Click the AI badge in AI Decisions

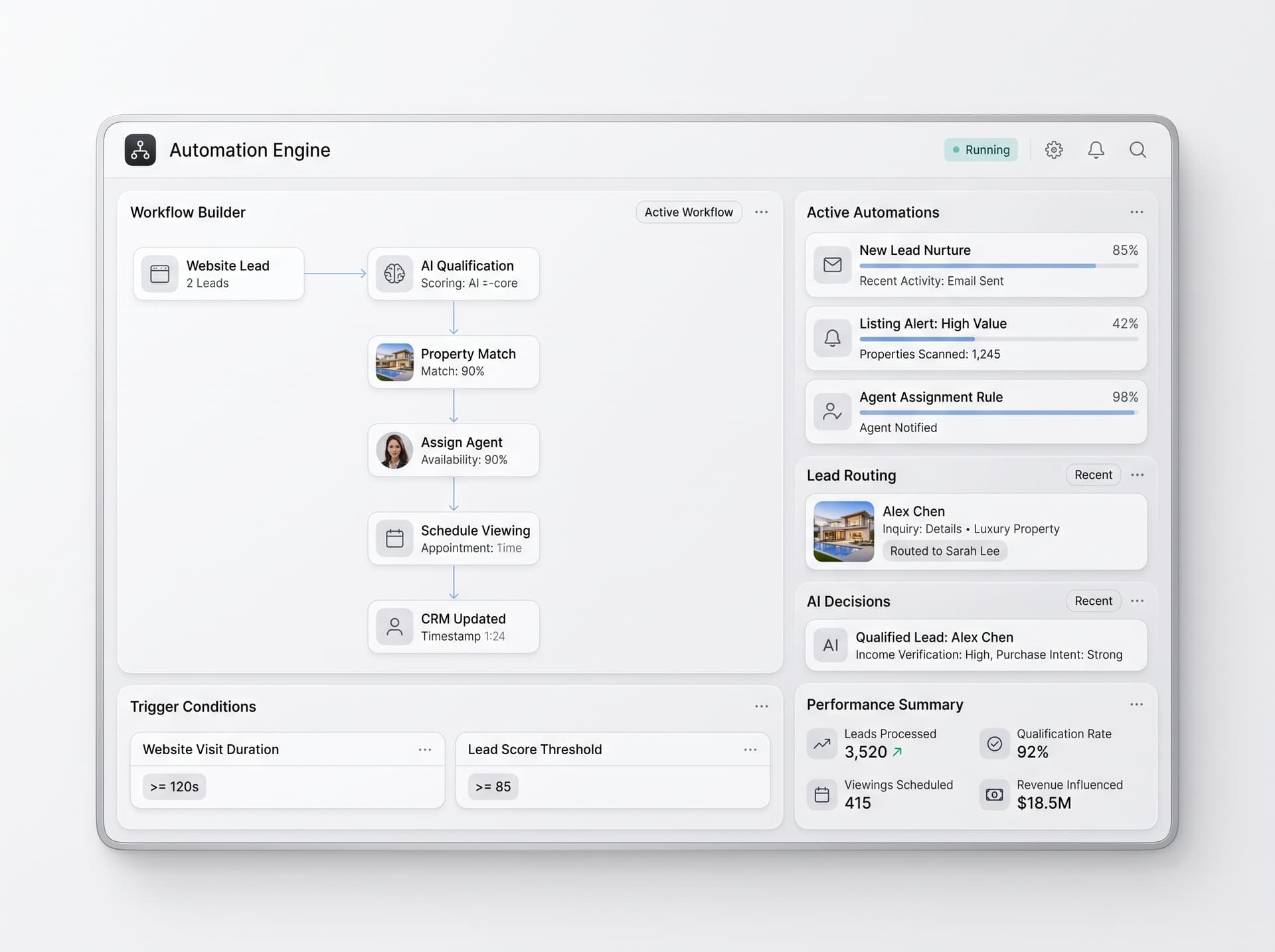tap(831, 645)
